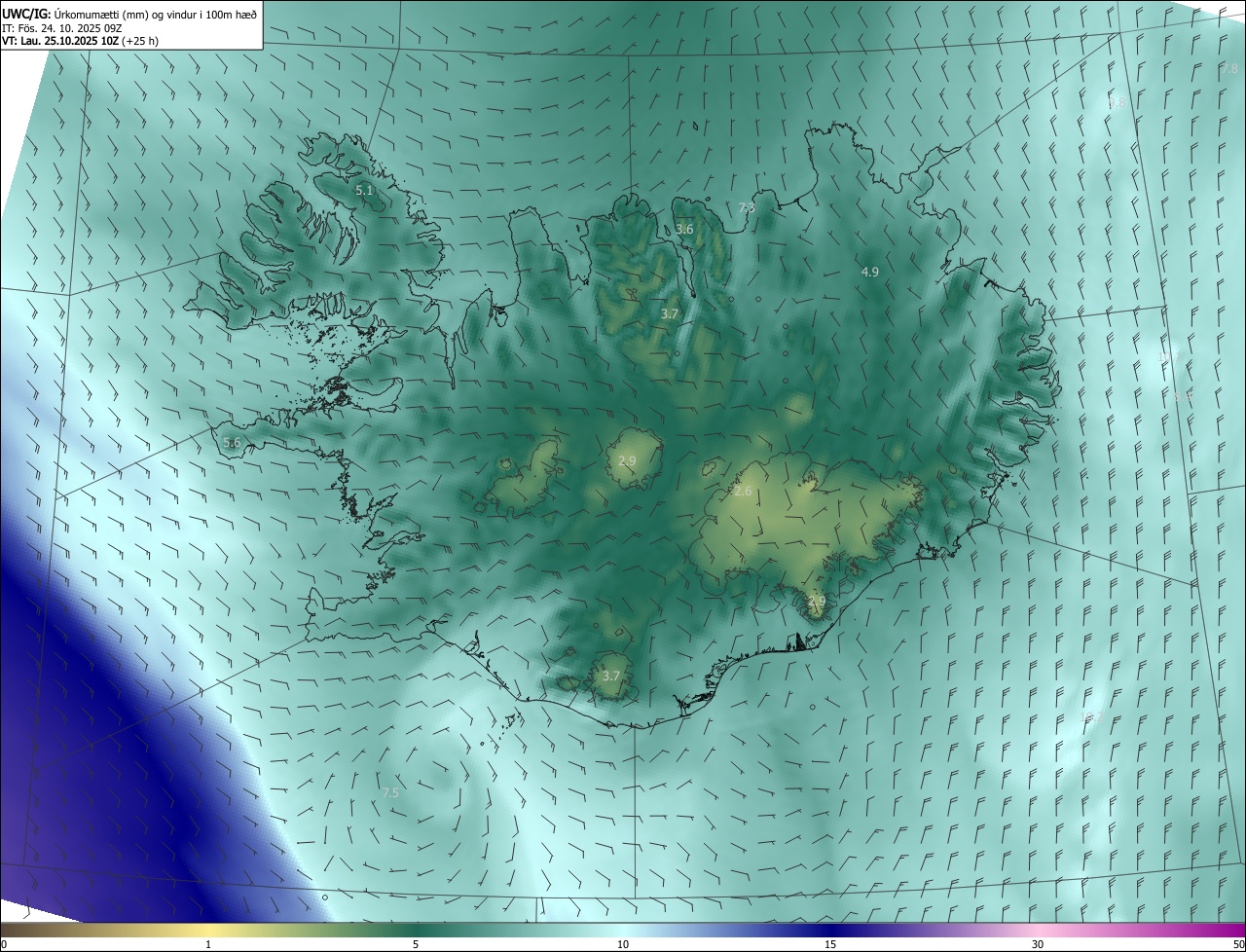Select the 'IT: Fös. 24. 10. 2025 09Z' line
Image resolution: width=1246 pixels, height=952 pixels.
(61, 27)
